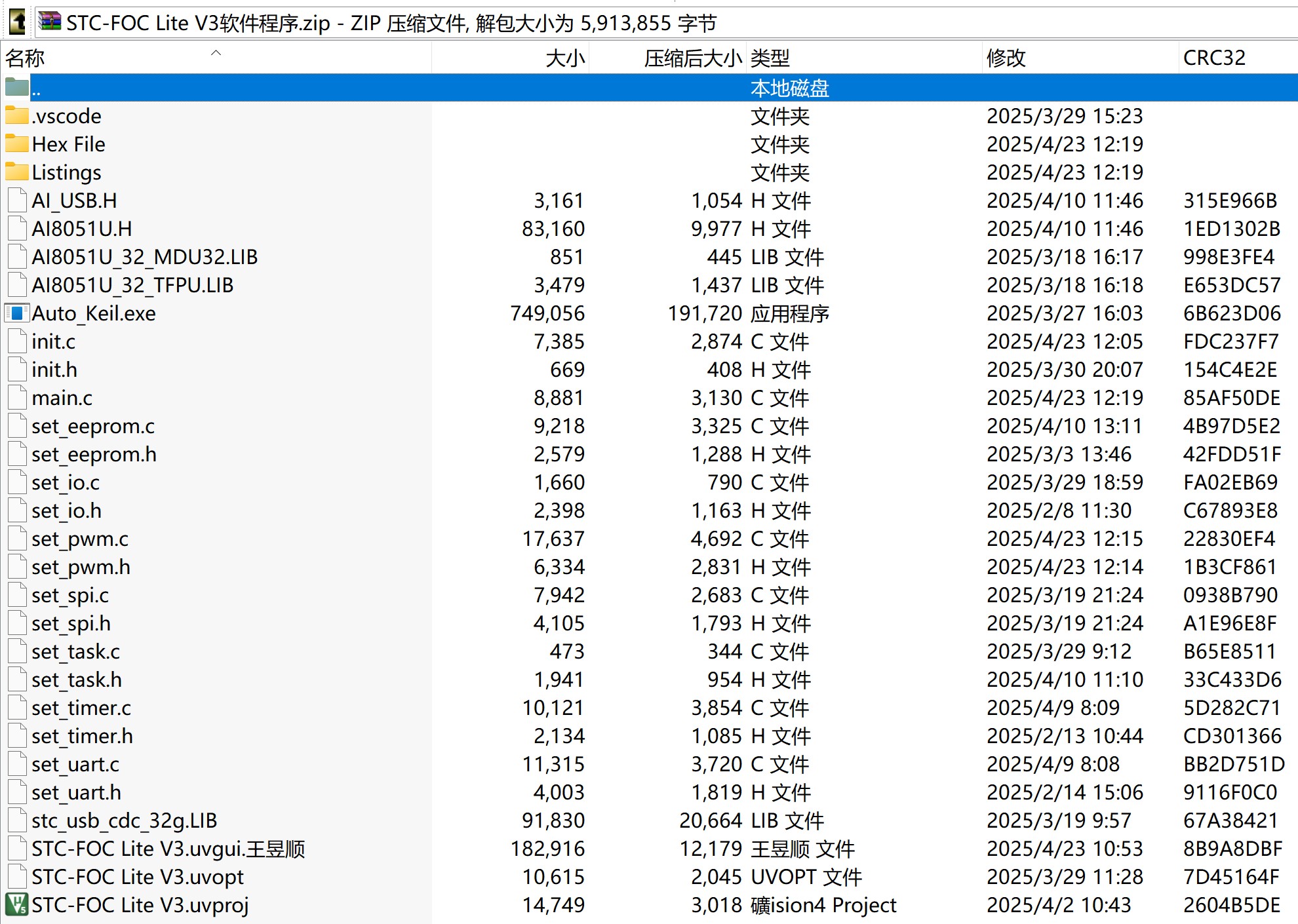This screenshot has height=924, width=1298.
Task: Click packed size 20,664 of stc_usb_cdc_32g.LIB
Action: (x=711, y=820)
